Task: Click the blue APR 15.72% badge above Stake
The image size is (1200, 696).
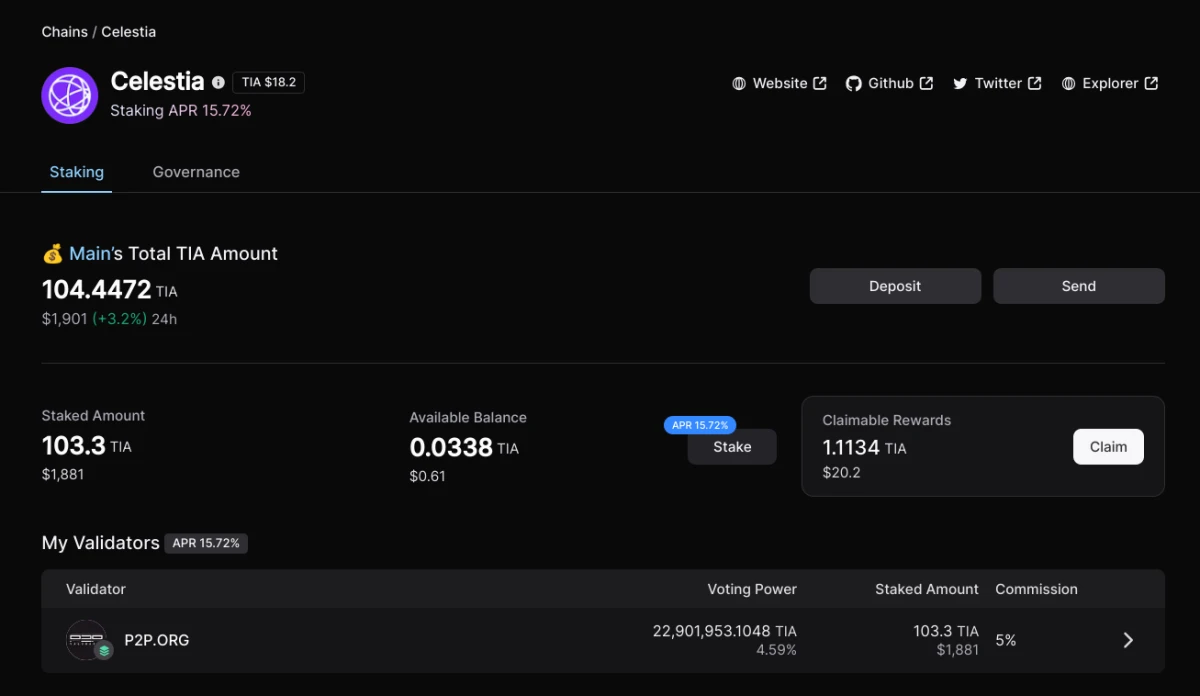Action: coord(700,425)
